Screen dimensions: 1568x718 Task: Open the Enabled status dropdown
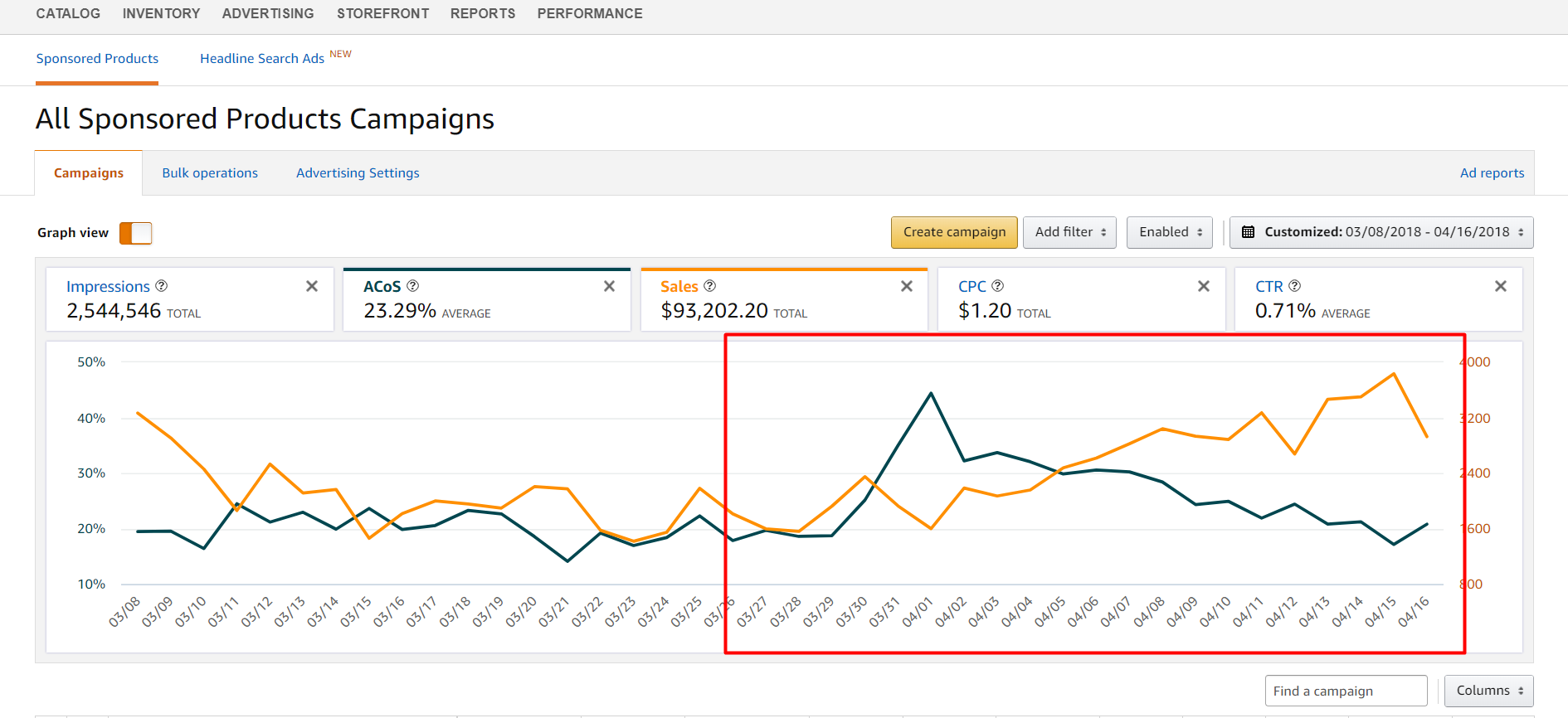1170,232
